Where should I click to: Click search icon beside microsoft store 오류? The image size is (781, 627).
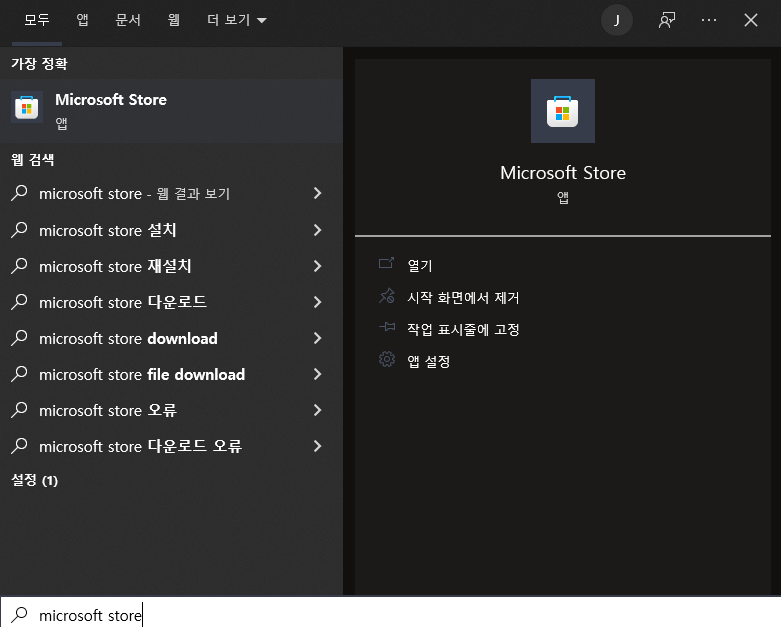pos(19,409)
